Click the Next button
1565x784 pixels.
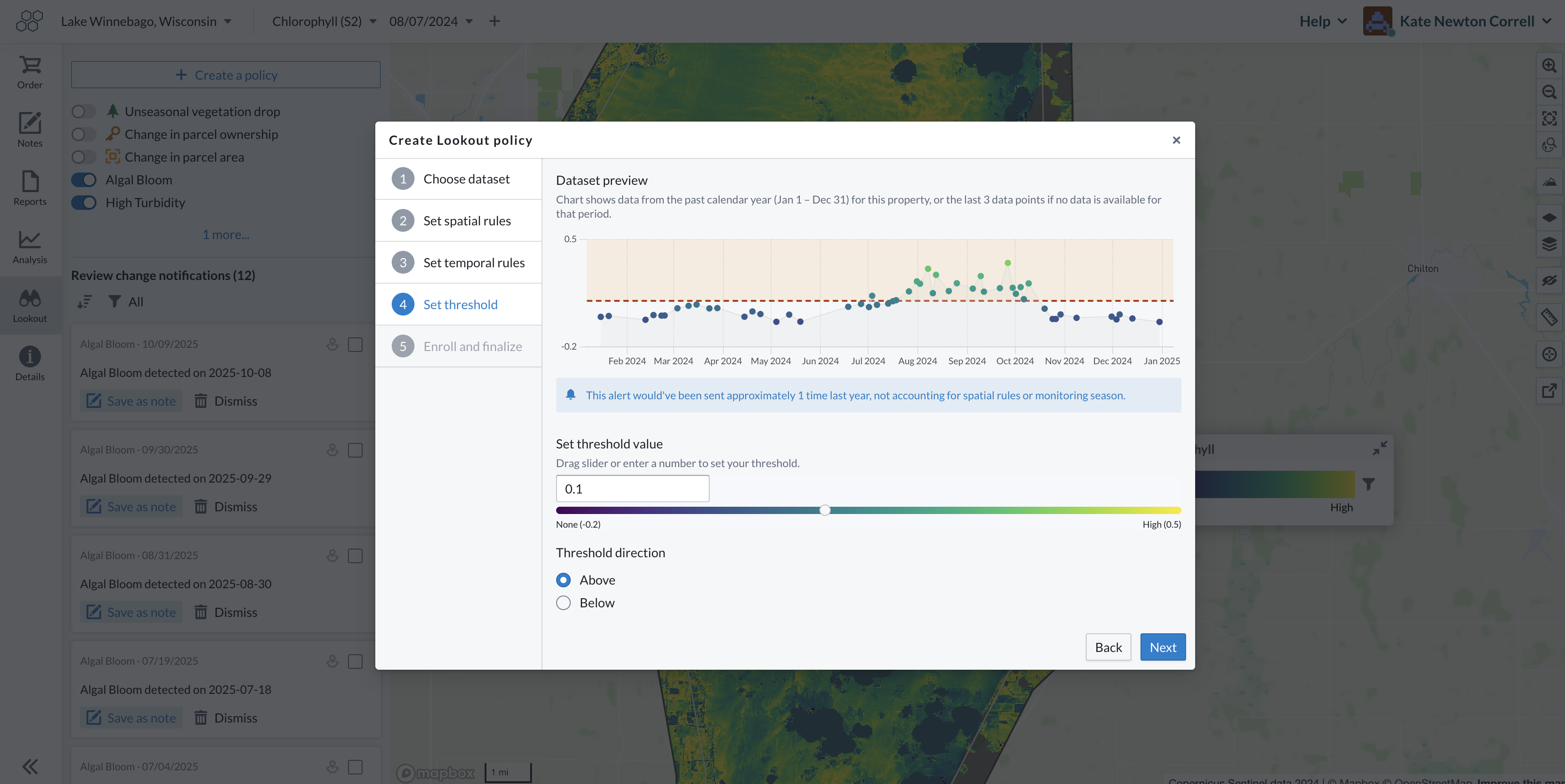[x=1162, y=647]
